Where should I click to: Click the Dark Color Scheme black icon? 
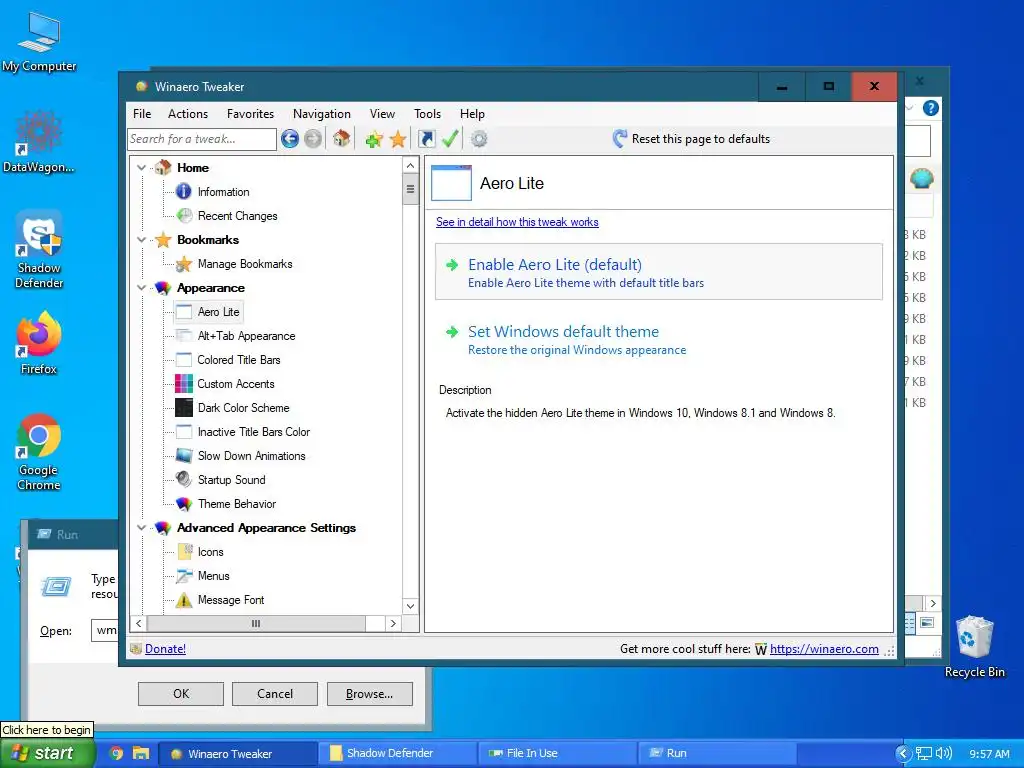point(184,408)
